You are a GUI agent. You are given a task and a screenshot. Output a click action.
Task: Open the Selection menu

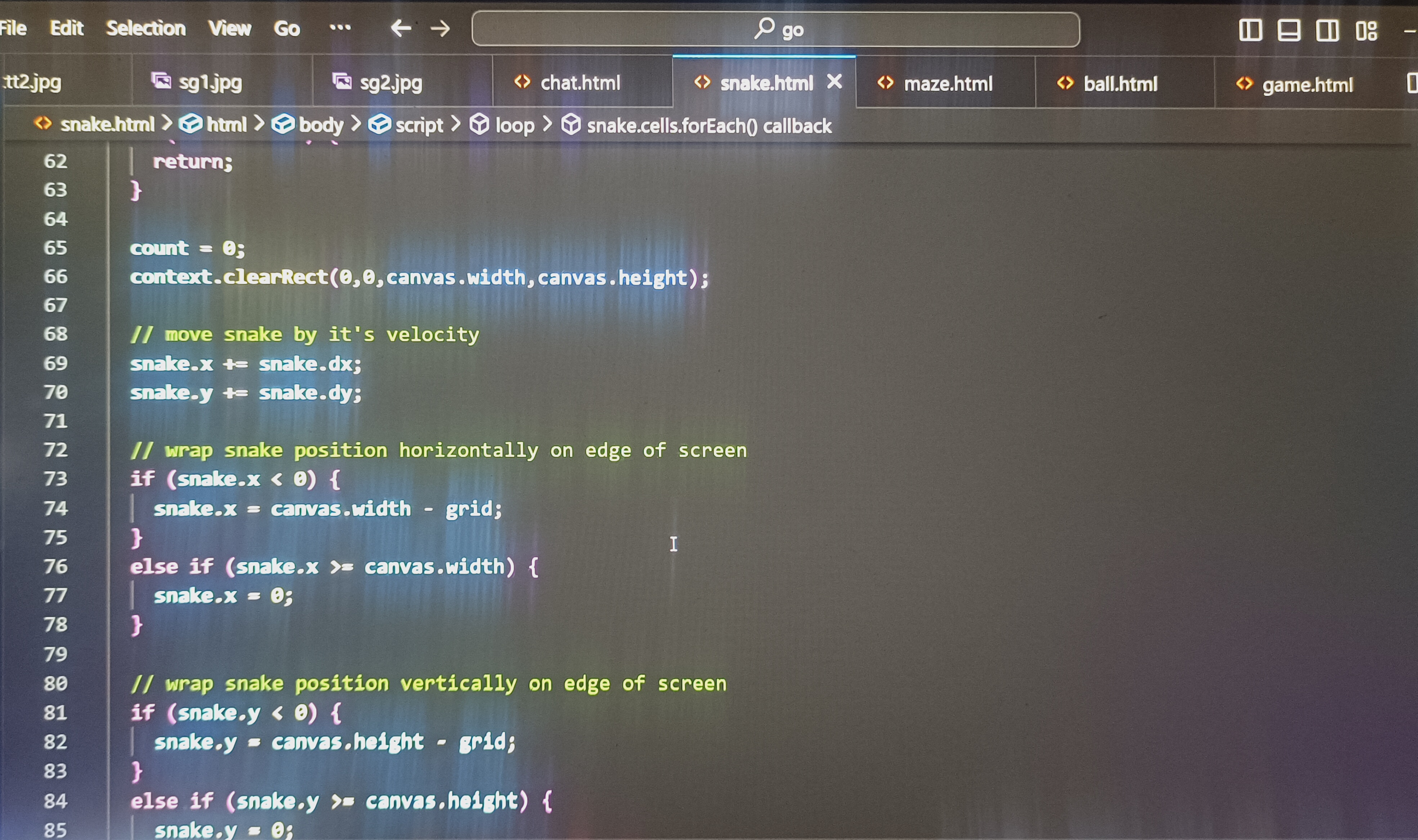[146, 28]
